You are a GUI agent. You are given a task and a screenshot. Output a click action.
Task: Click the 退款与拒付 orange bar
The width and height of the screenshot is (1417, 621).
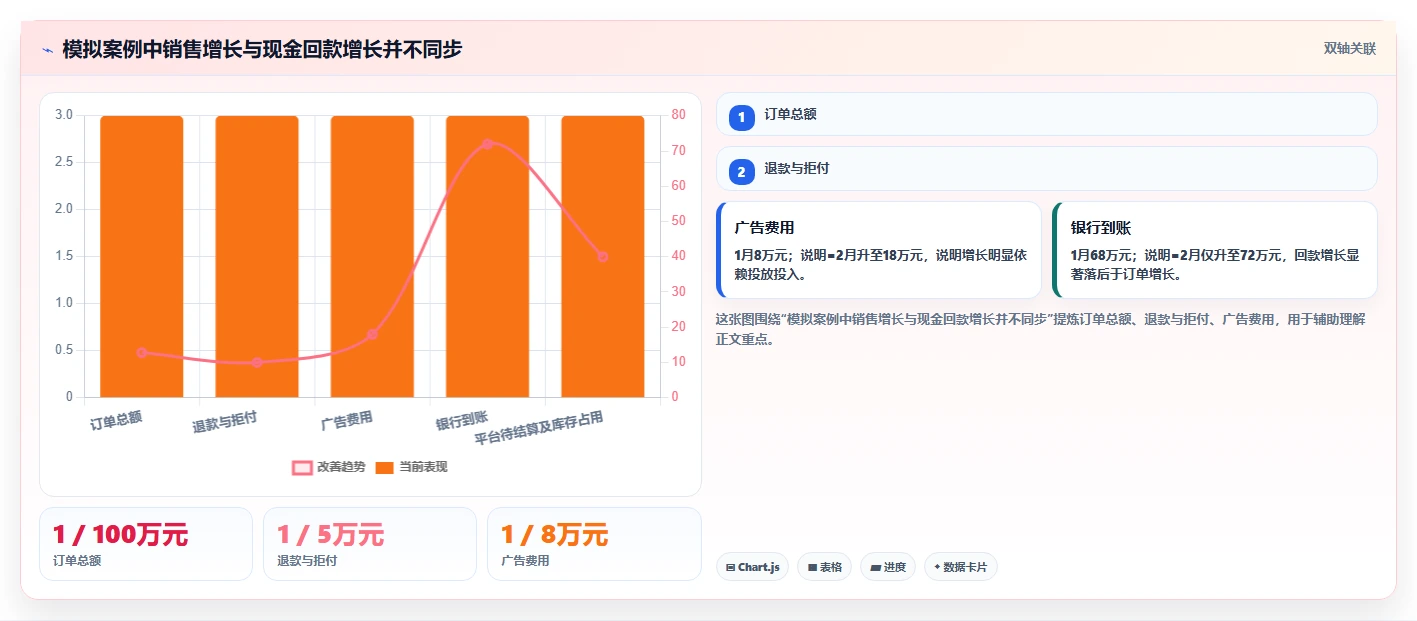tap(257, 256)
